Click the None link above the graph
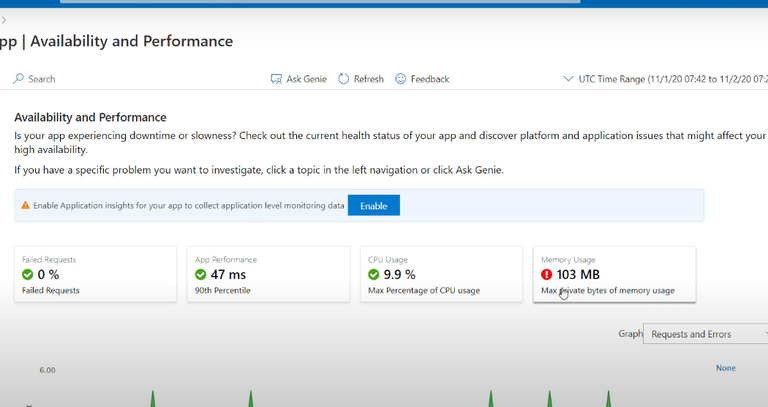This screenshot has height=407, width=768. coord(725,368)
